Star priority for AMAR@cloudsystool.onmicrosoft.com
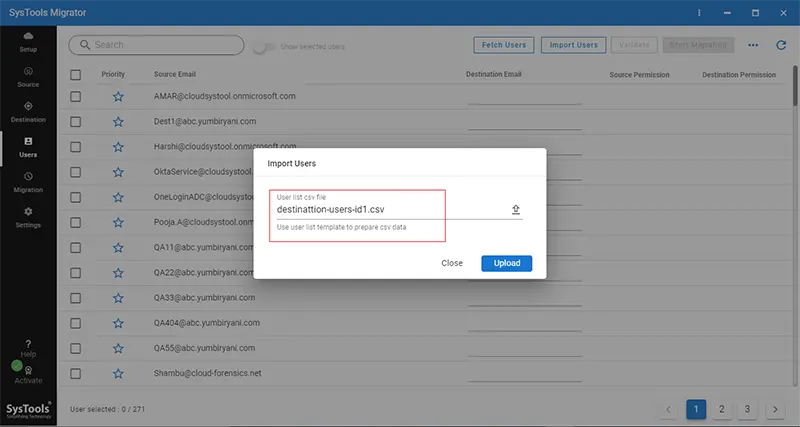This screenshot has width=800, height=427. click(118, 96)
